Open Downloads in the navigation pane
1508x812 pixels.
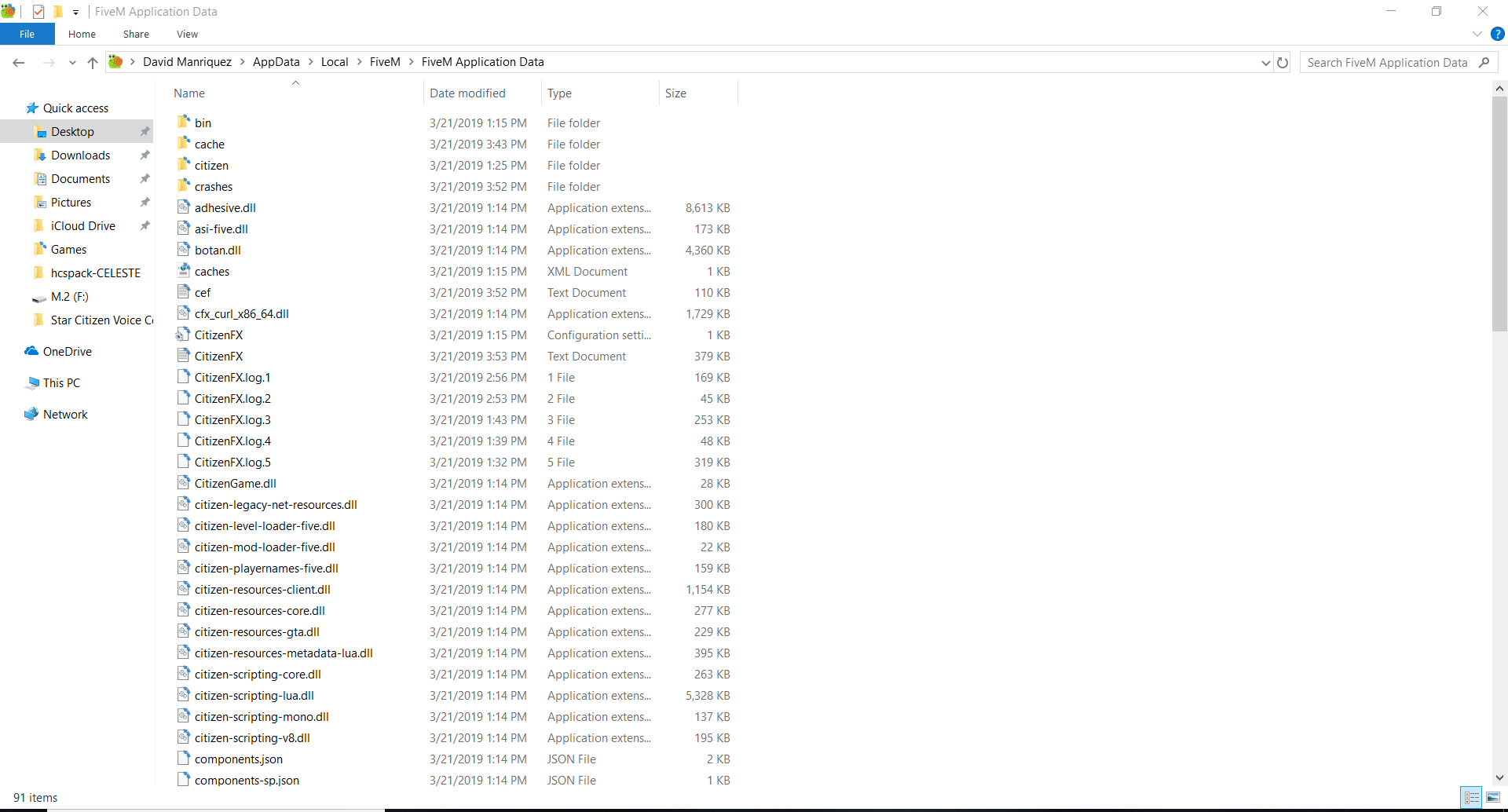80,155
